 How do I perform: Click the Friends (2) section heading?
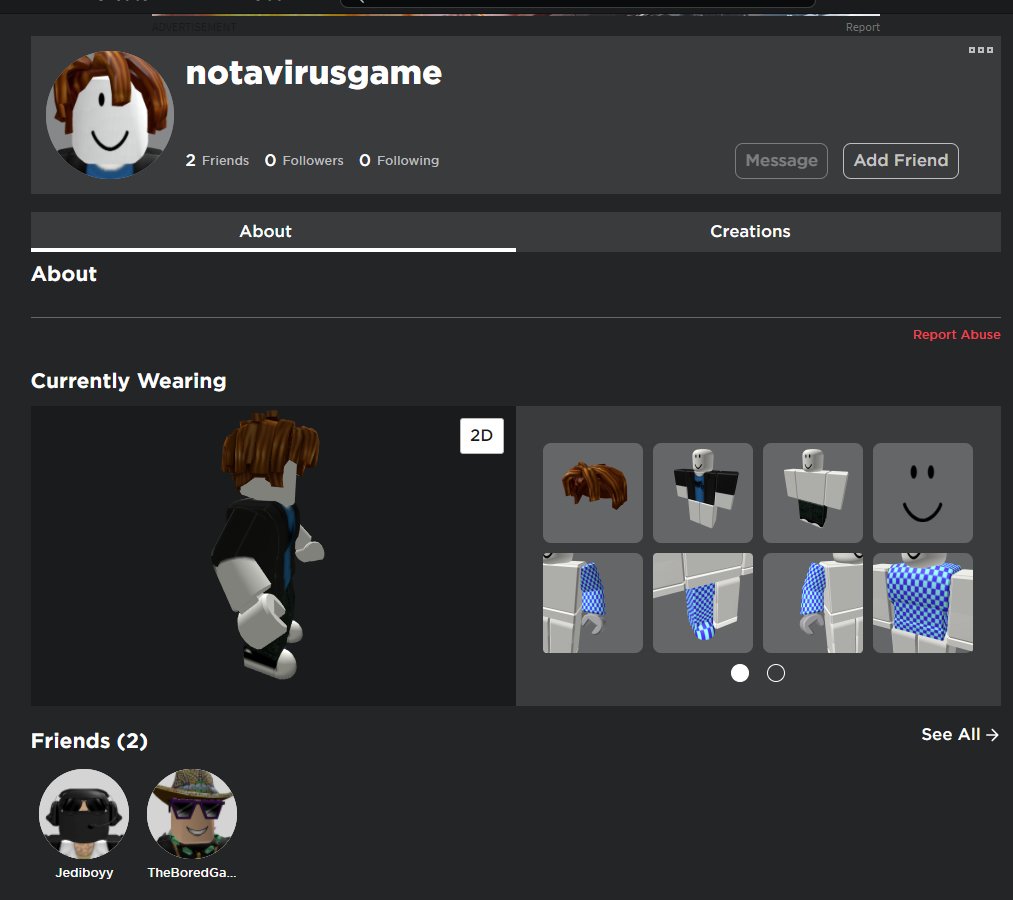click(89, 740)
